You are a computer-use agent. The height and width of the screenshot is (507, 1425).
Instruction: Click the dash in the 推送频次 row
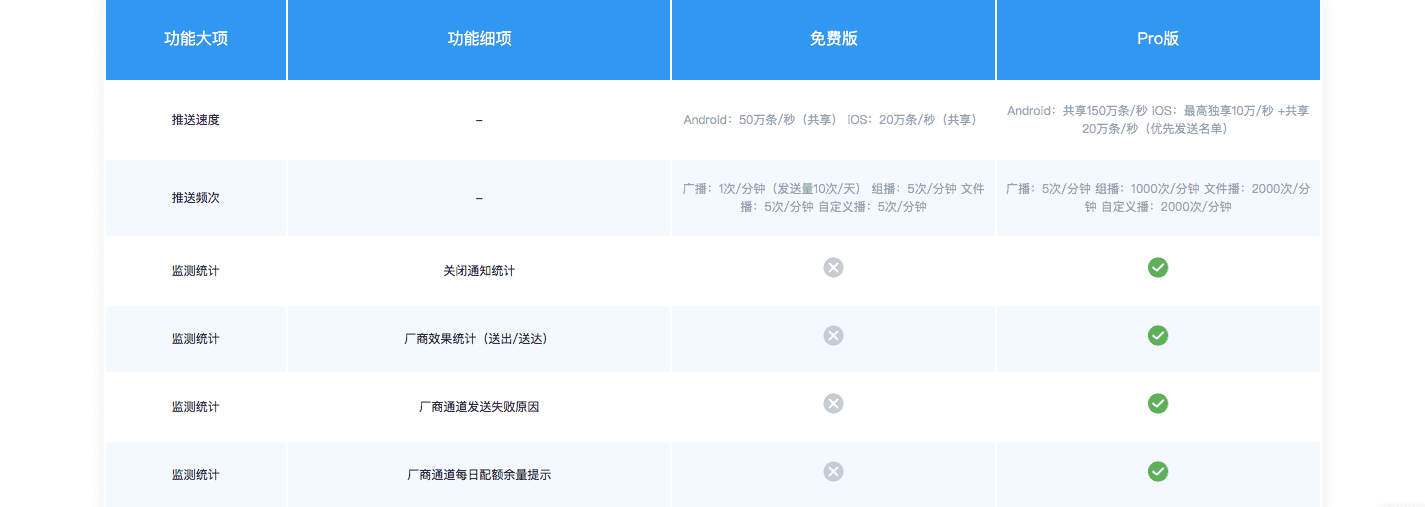(x=479, y=198)
